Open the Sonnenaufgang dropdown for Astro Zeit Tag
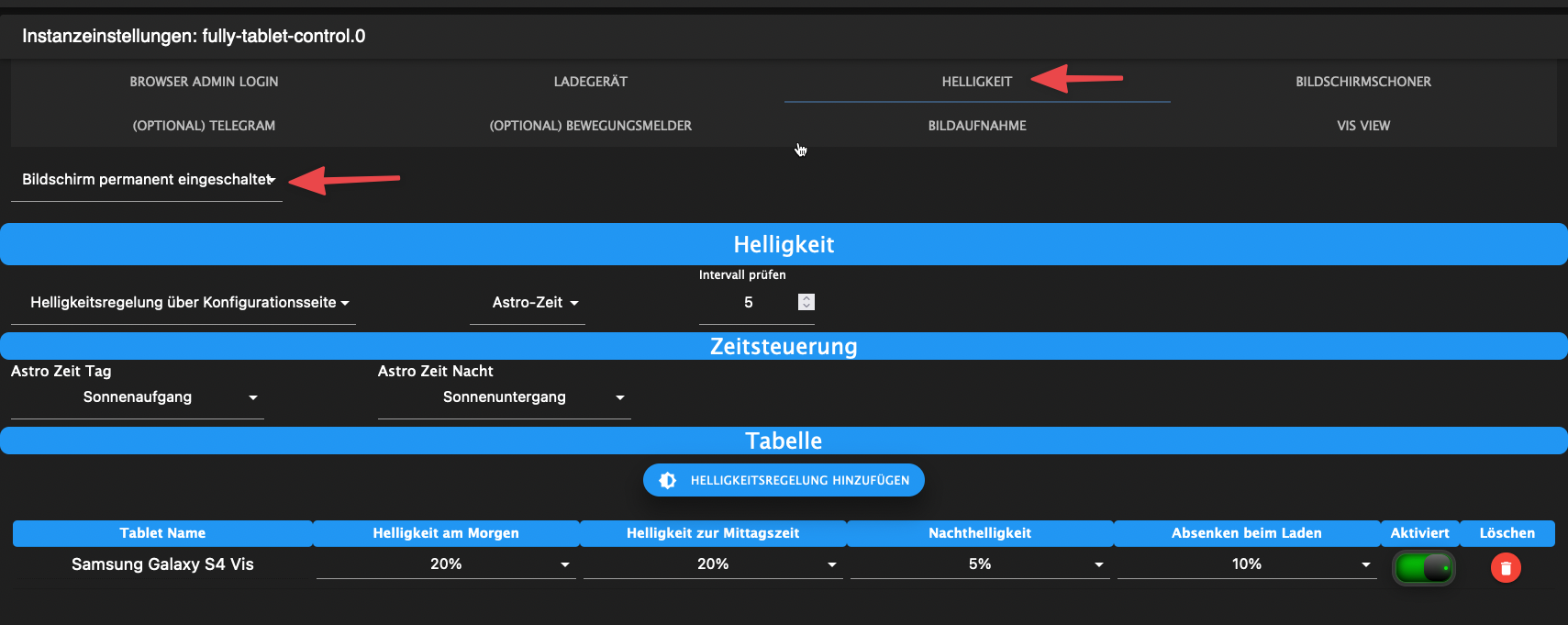This screenshot has height=625, width=1568. 138,397
